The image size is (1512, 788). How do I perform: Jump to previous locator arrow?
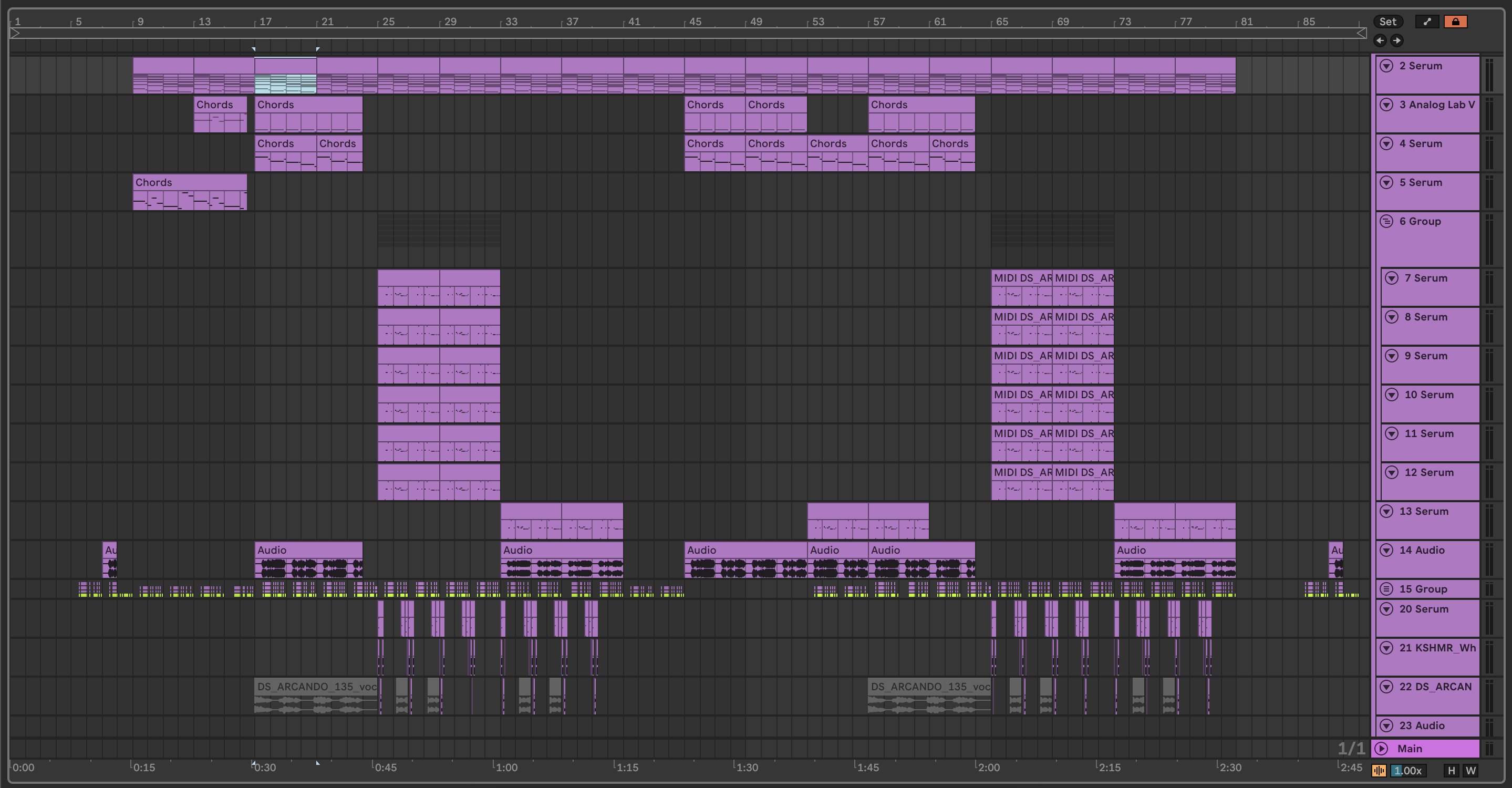(x=1380, y=40)
